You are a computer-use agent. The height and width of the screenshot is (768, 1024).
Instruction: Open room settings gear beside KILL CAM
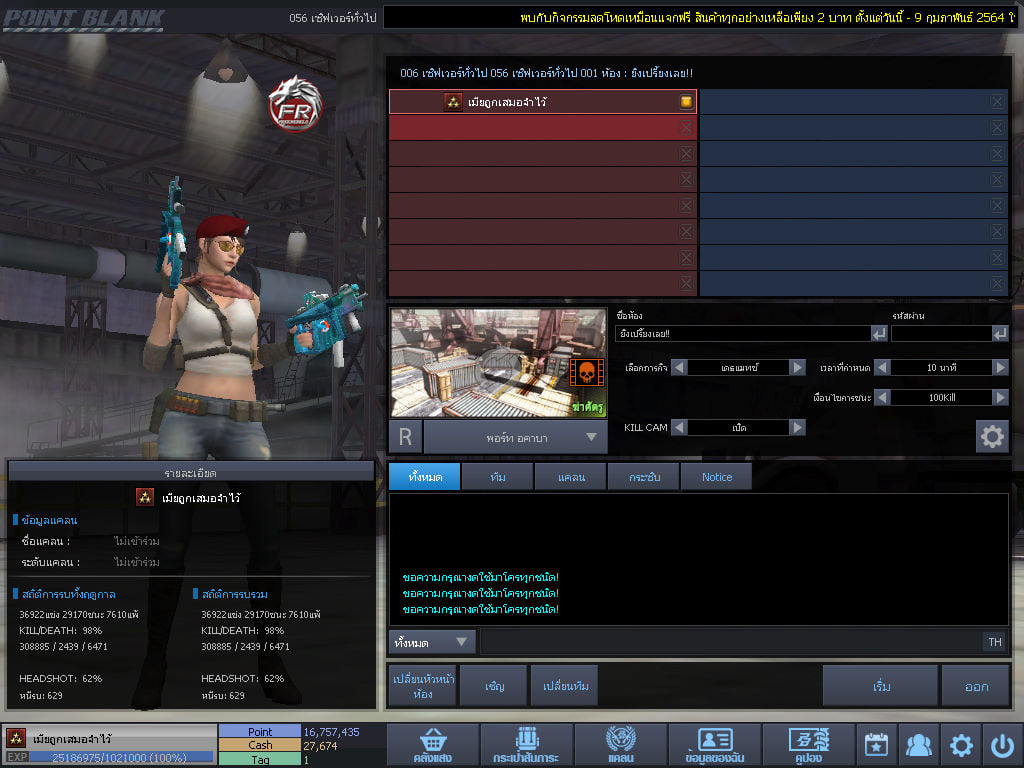click(992, 437)
